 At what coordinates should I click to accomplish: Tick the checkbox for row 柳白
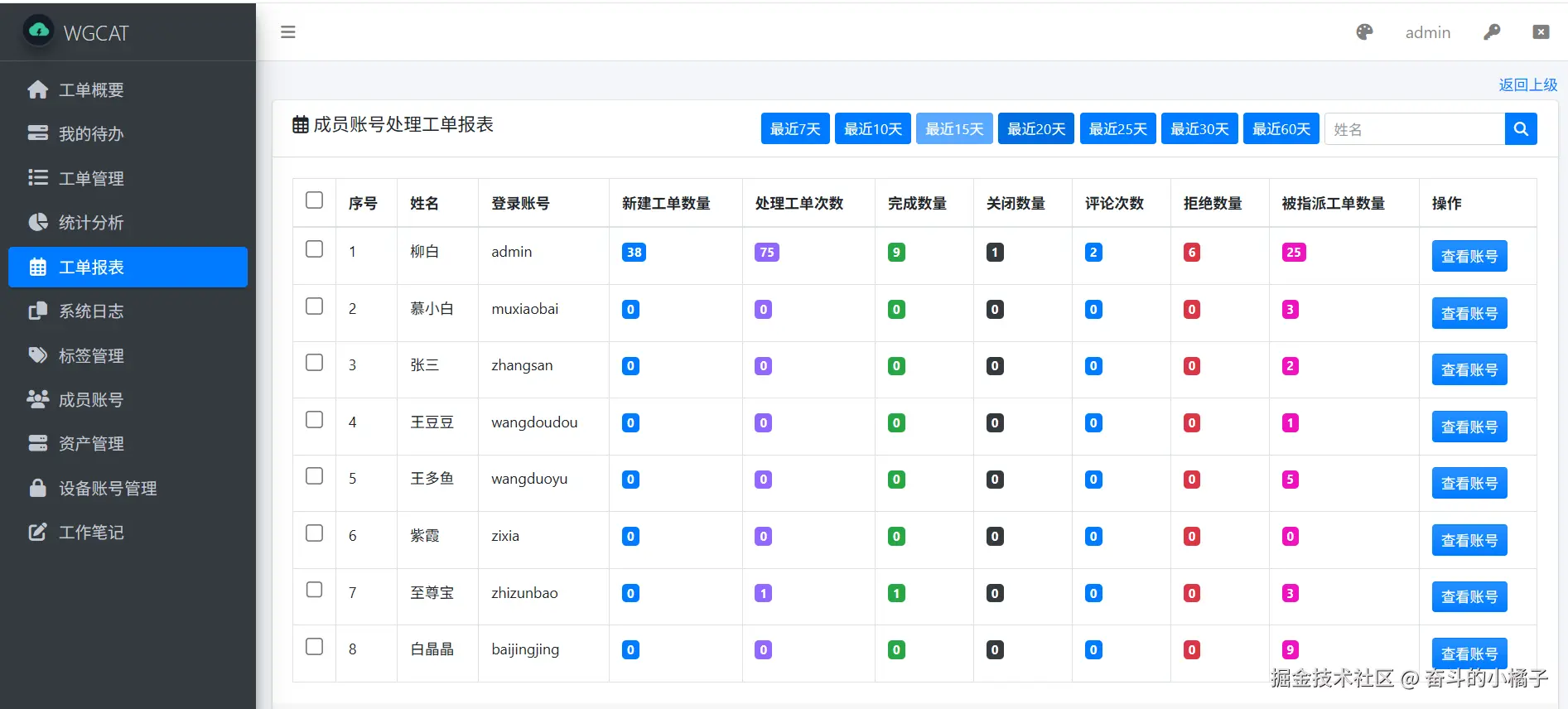point(314,249)
